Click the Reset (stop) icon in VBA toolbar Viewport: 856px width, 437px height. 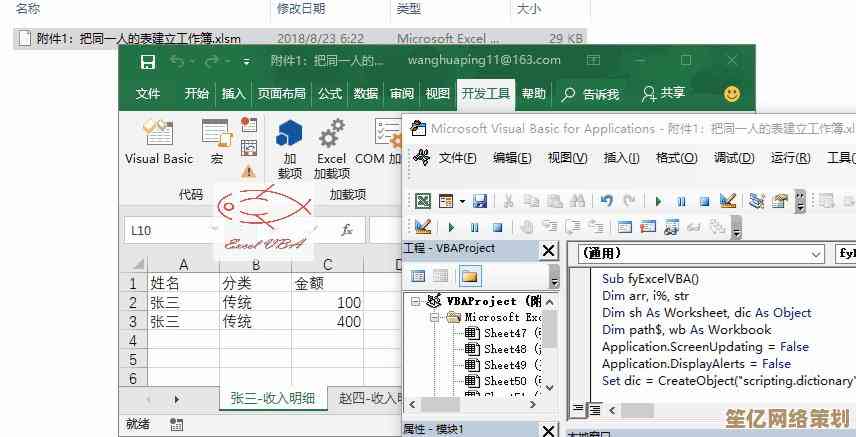click(704, 201)
